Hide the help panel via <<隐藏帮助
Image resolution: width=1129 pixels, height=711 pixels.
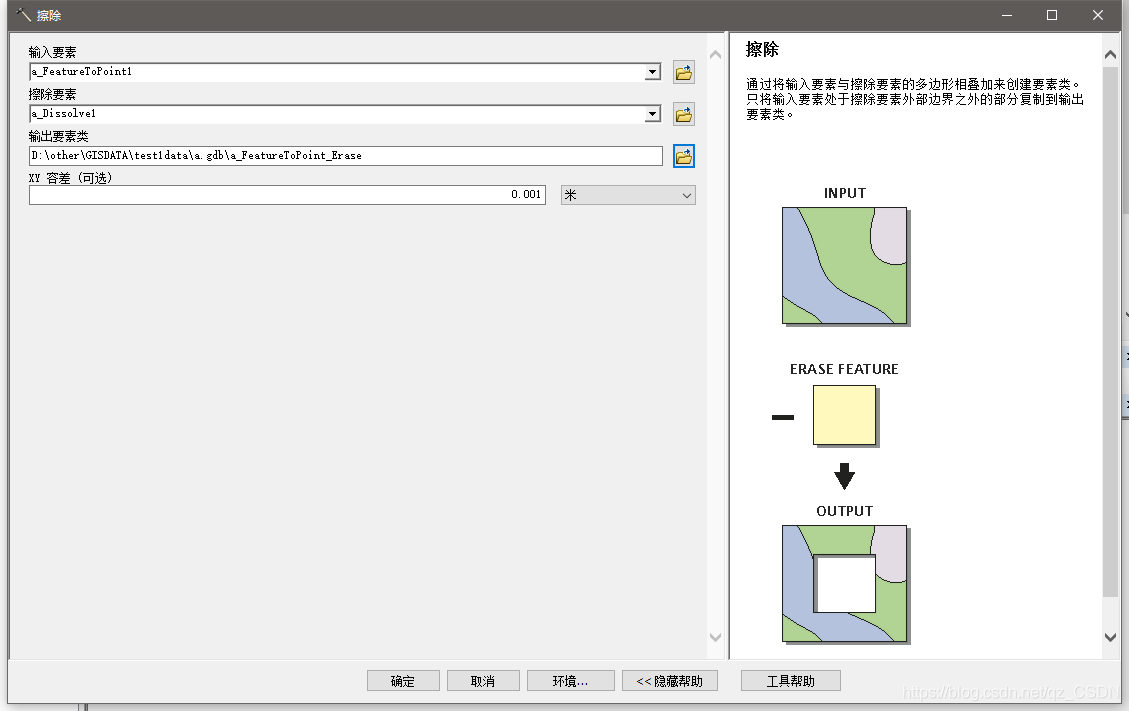pyautogui.click(x=668, y=680)
